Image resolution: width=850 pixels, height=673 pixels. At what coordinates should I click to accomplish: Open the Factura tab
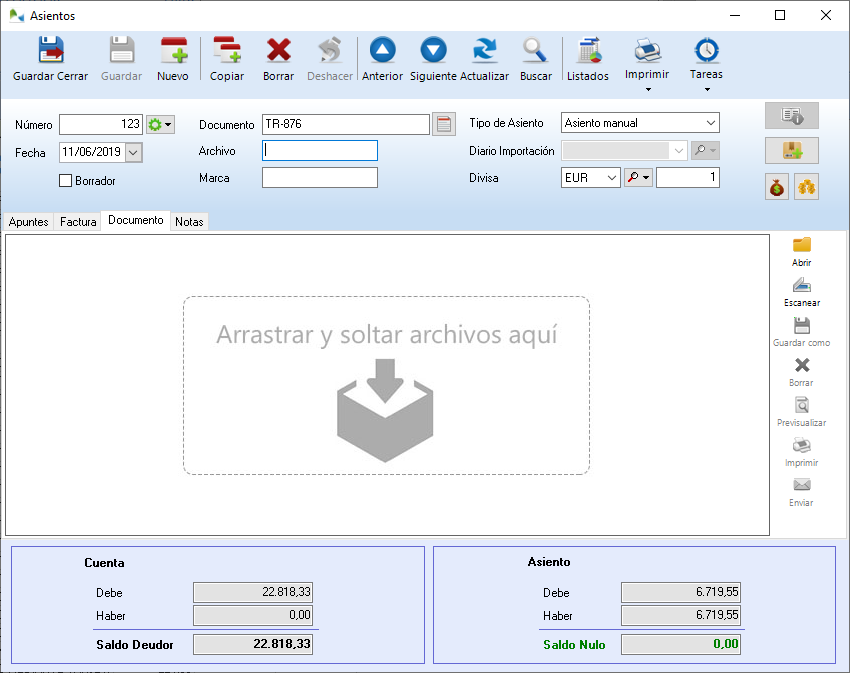(x=77, y=221)
